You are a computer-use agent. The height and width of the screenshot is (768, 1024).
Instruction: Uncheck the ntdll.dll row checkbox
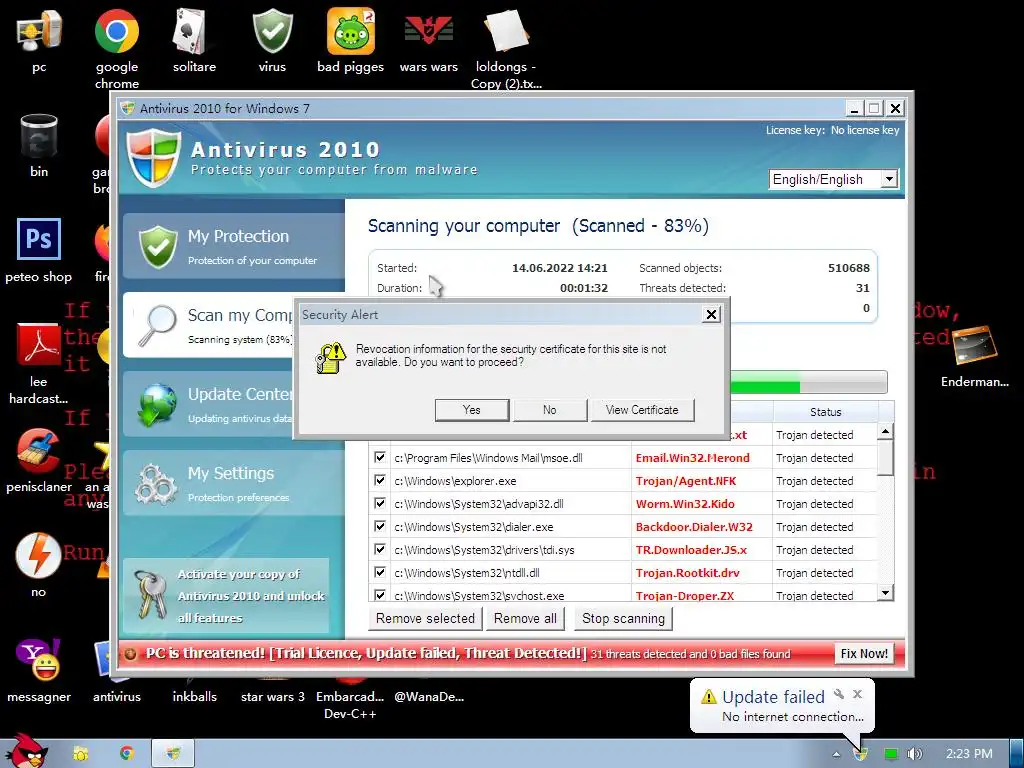point(379,572)
